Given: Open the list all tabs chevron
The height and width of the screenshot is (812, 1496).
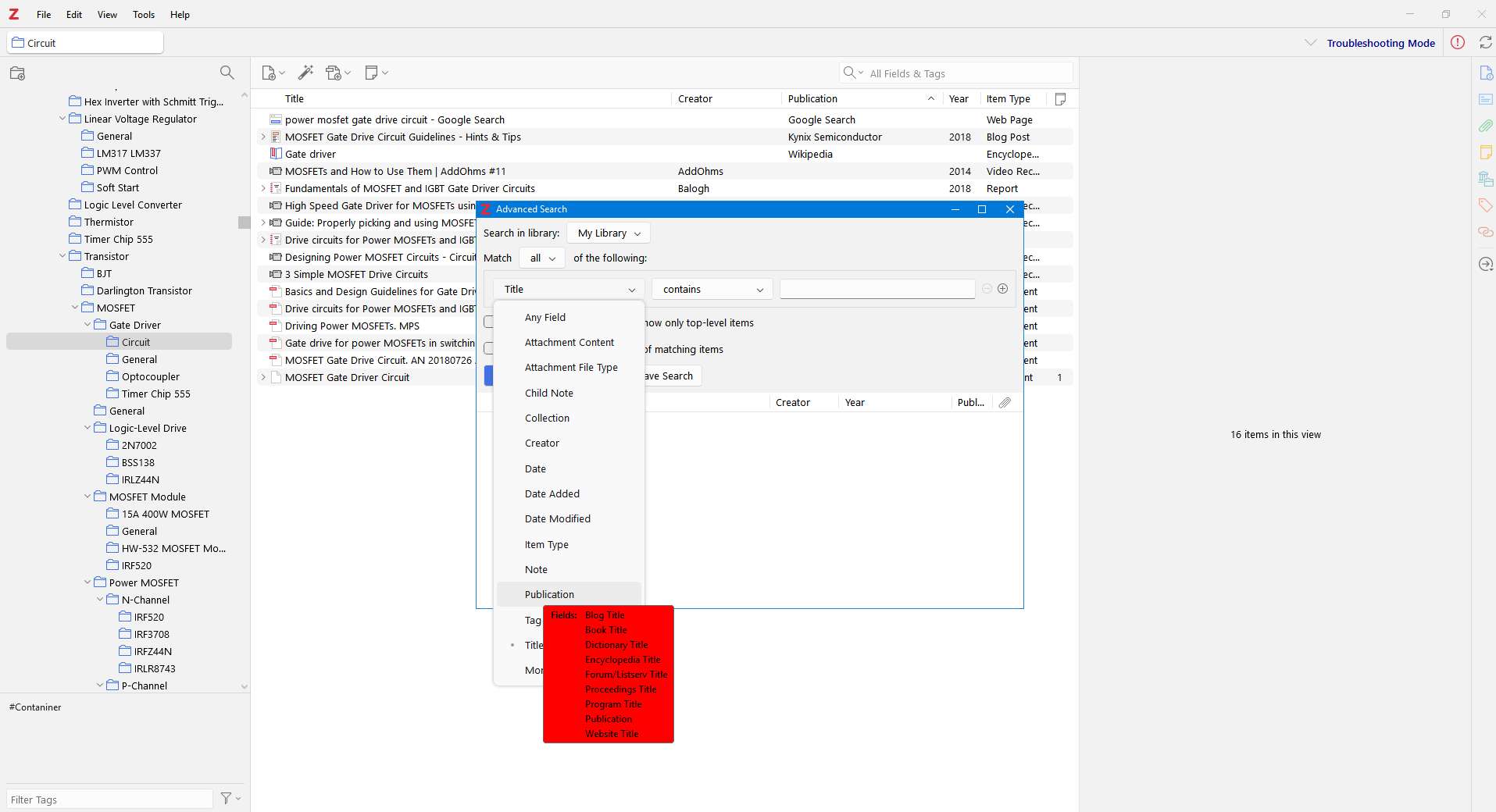Looking at the screenshot, I should [x=1310, y=43].
